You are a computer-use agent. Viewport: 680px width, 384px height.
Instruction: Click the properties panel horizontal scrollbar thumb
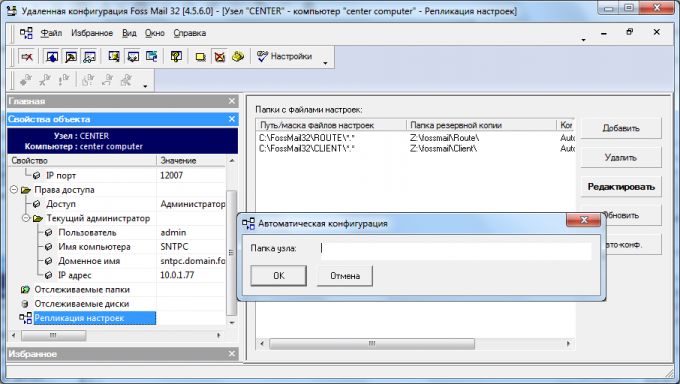click(x=53, y=335)
